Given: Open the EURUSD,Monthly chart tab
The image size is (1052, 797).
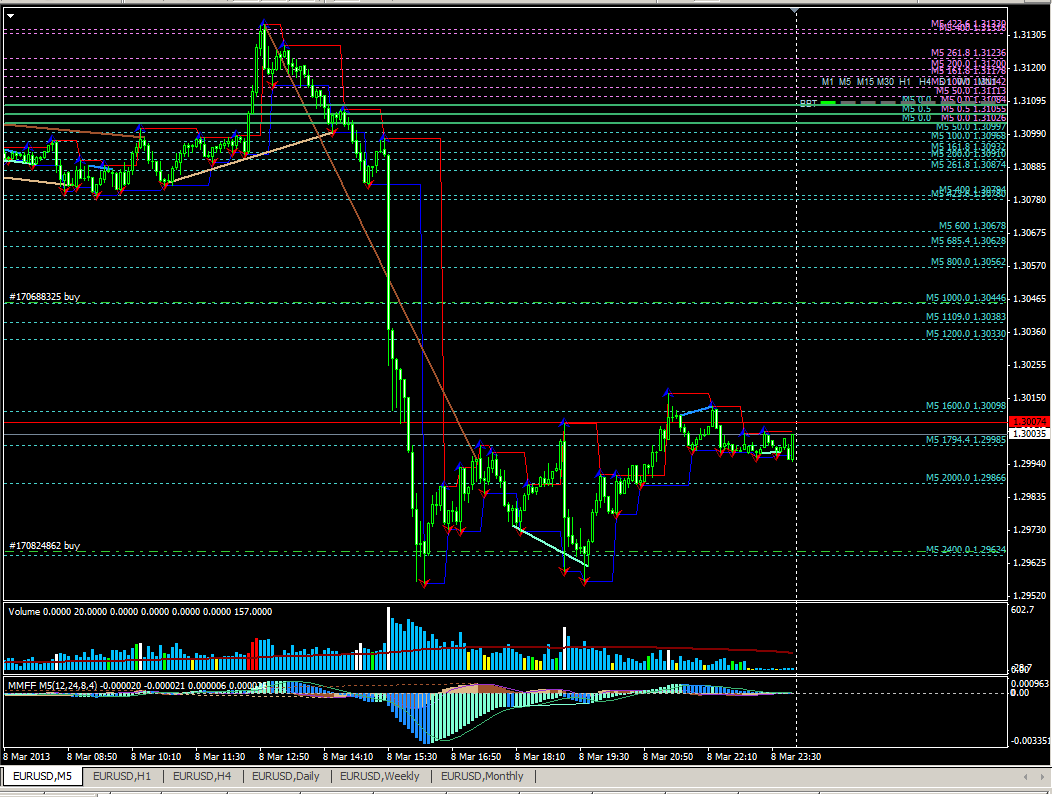Looking at the screenshot, I should pos(482,776).
